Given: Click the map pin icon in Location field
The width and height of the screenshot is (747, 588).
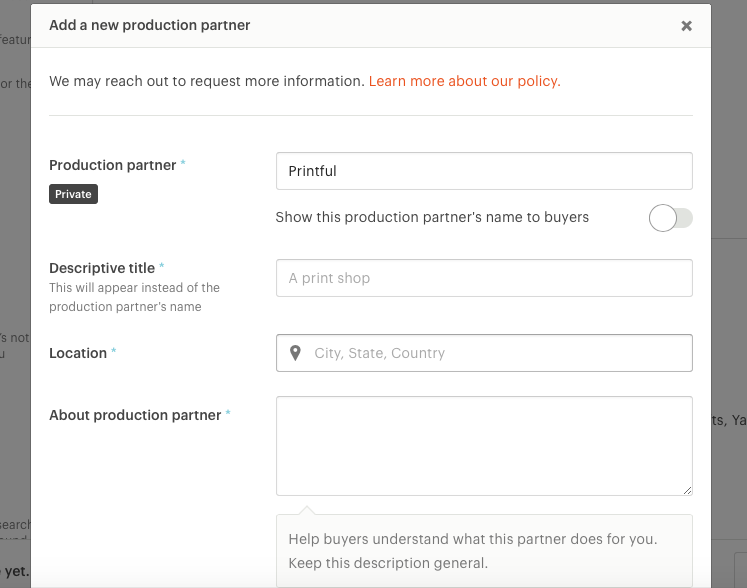Looking at the screenshot, I should (295, 353).
